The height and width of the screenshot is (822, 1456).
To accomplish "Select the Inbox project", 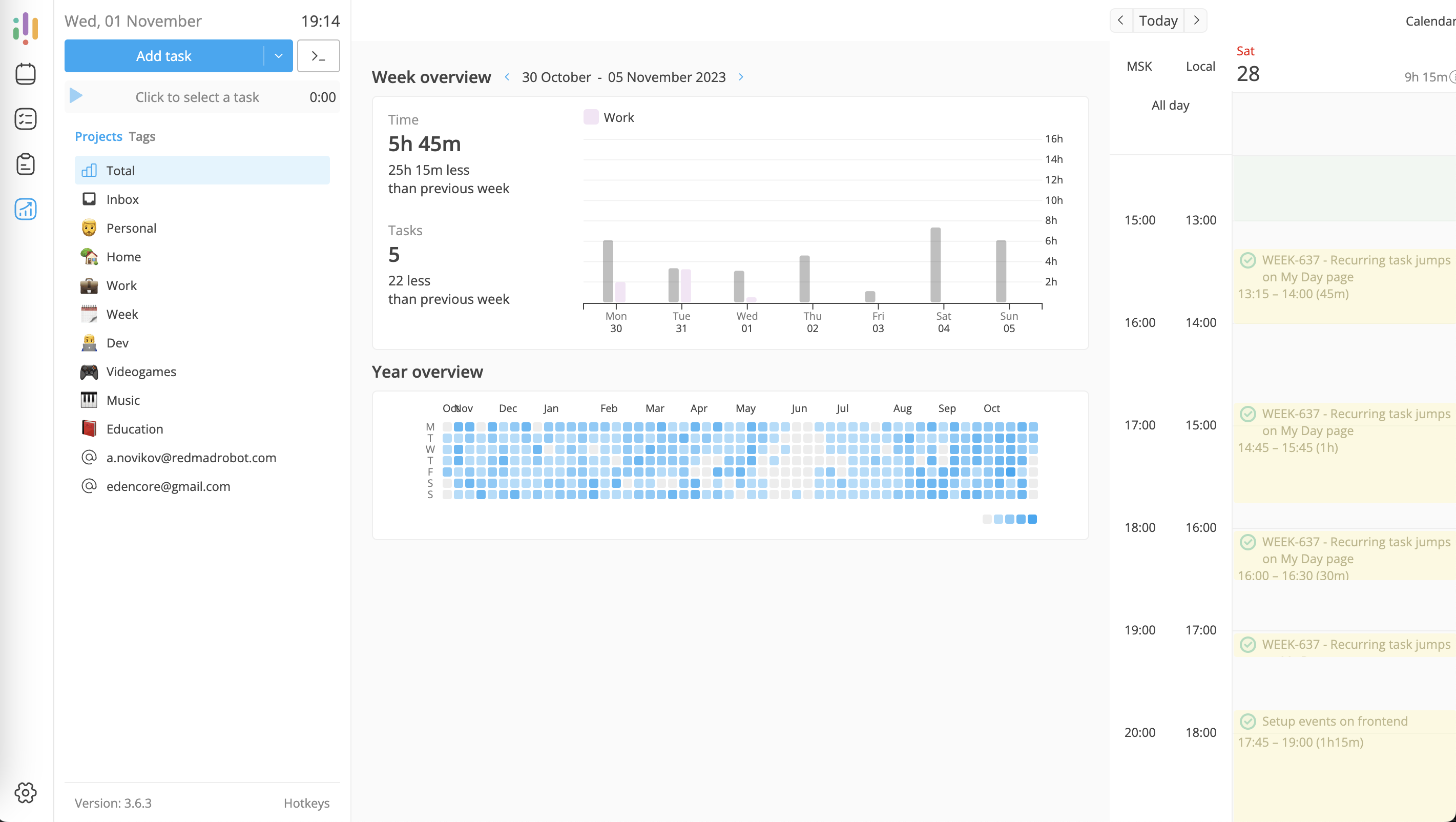I will pyautogui.click(x=202, y=199).
